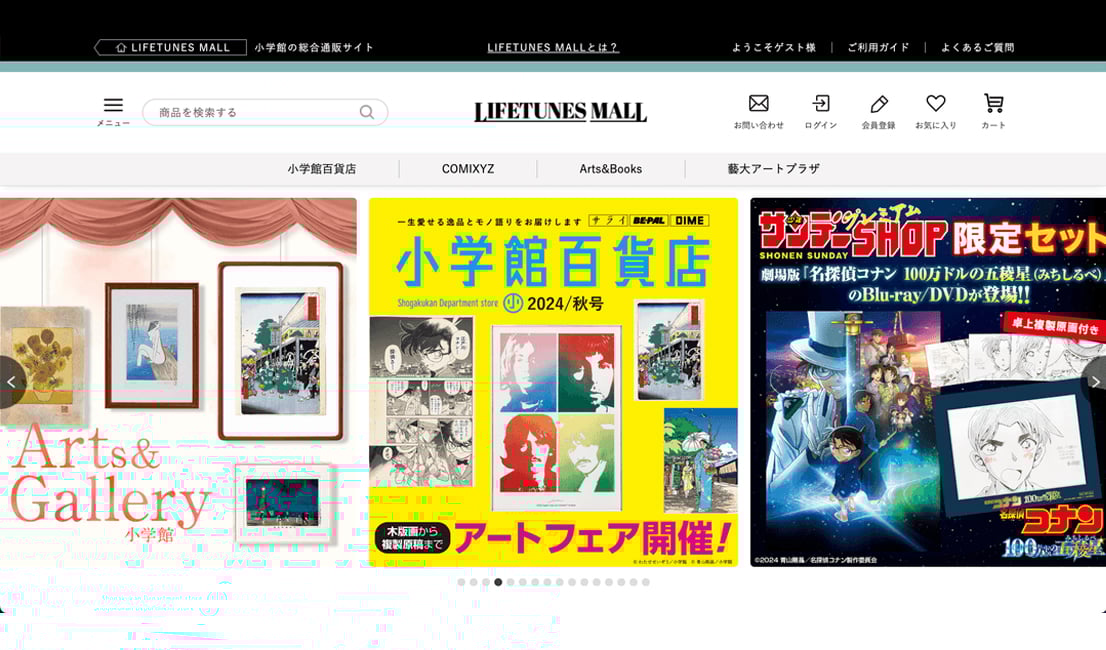The height and width of the screenshot is (650, 1106).
Task: Click the 商品を検索する search field
Action: (255, 112)
